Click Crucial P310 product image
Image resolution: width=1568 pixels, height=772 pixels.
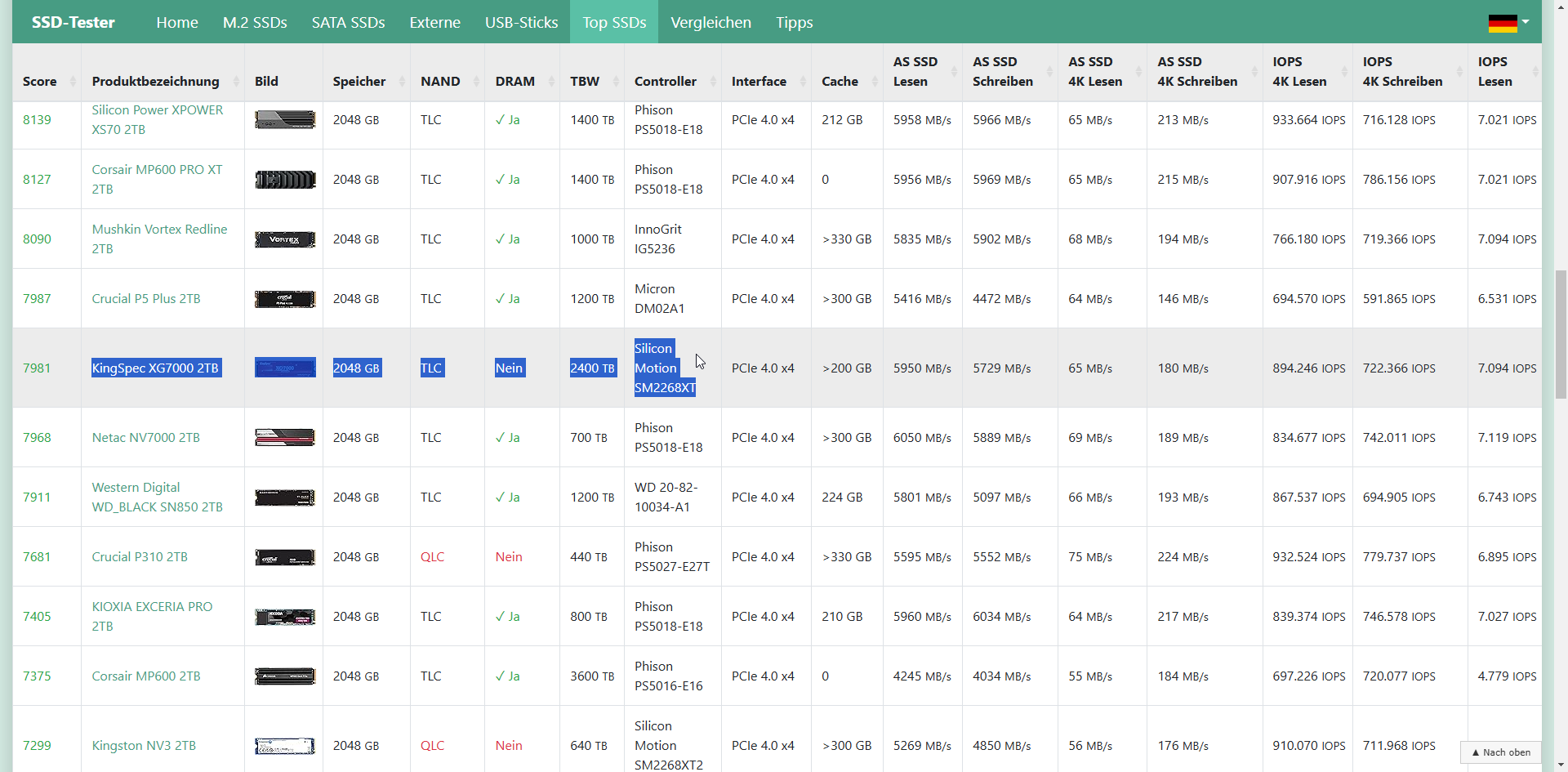tap(285, 557)
